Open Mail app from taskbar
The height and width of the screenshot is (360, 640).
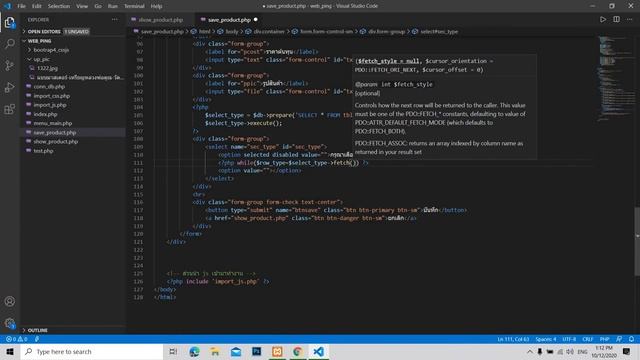(236, 351)
